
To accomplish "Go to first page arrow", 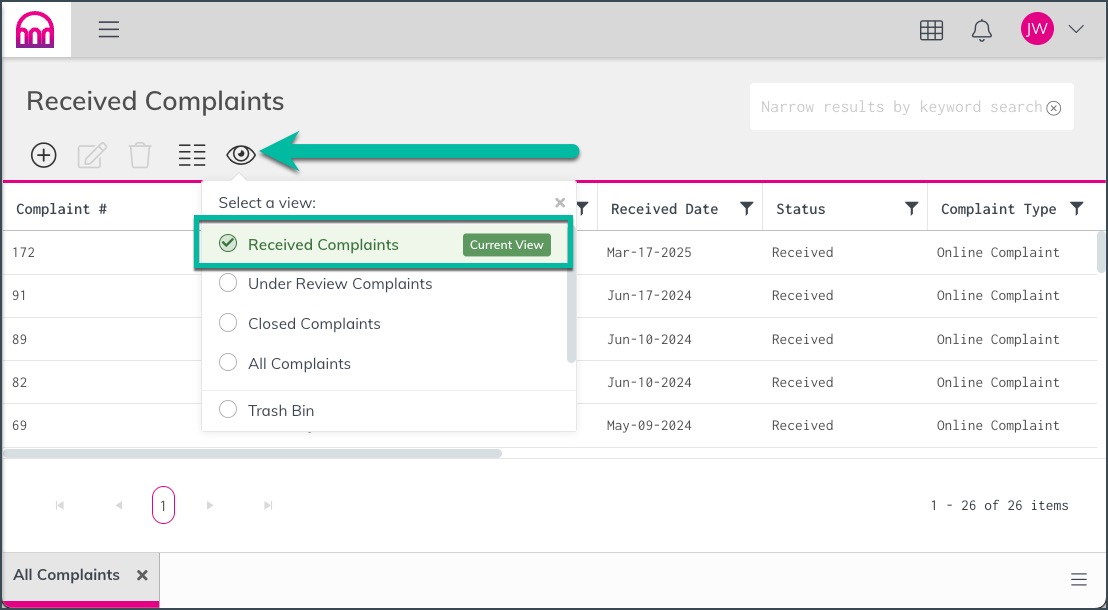I will (x=60, y=505).
